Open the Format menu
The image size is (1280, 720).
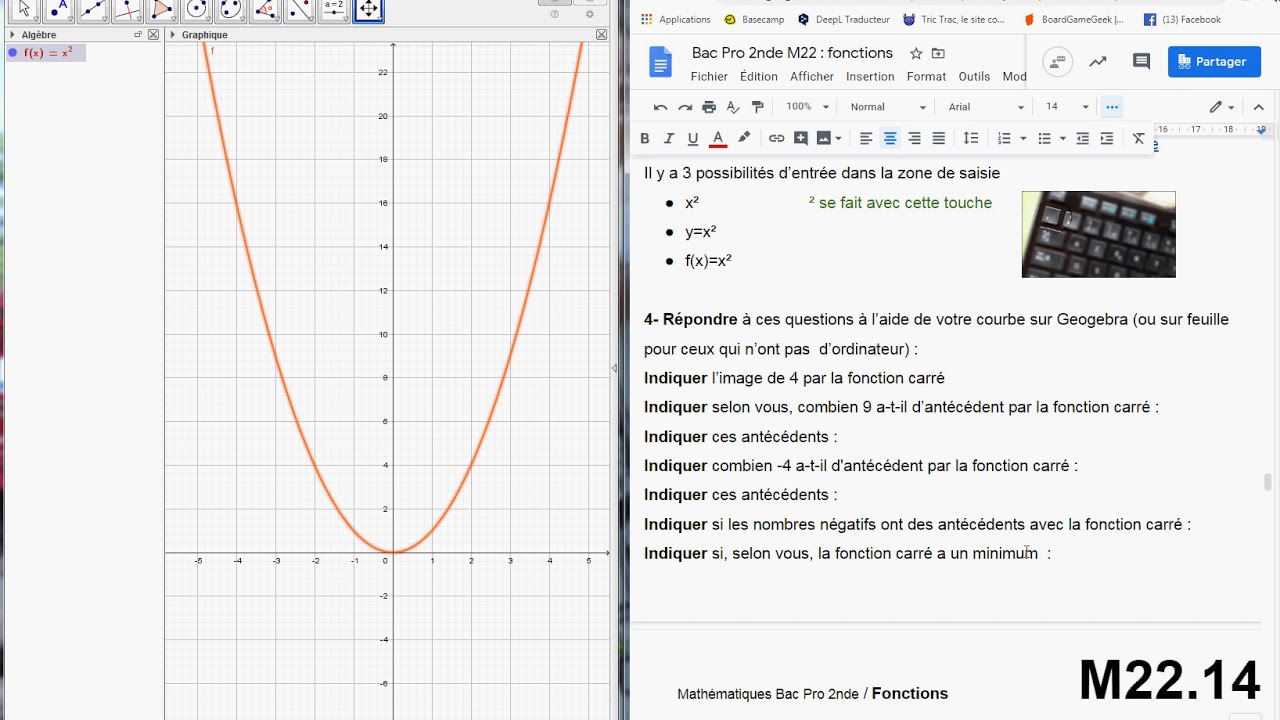pos(926,77)
